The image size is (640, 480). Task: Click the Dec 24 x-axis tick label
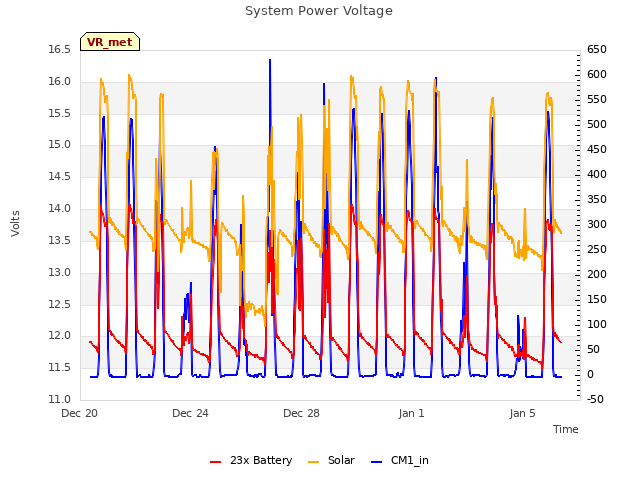(190, 413)
